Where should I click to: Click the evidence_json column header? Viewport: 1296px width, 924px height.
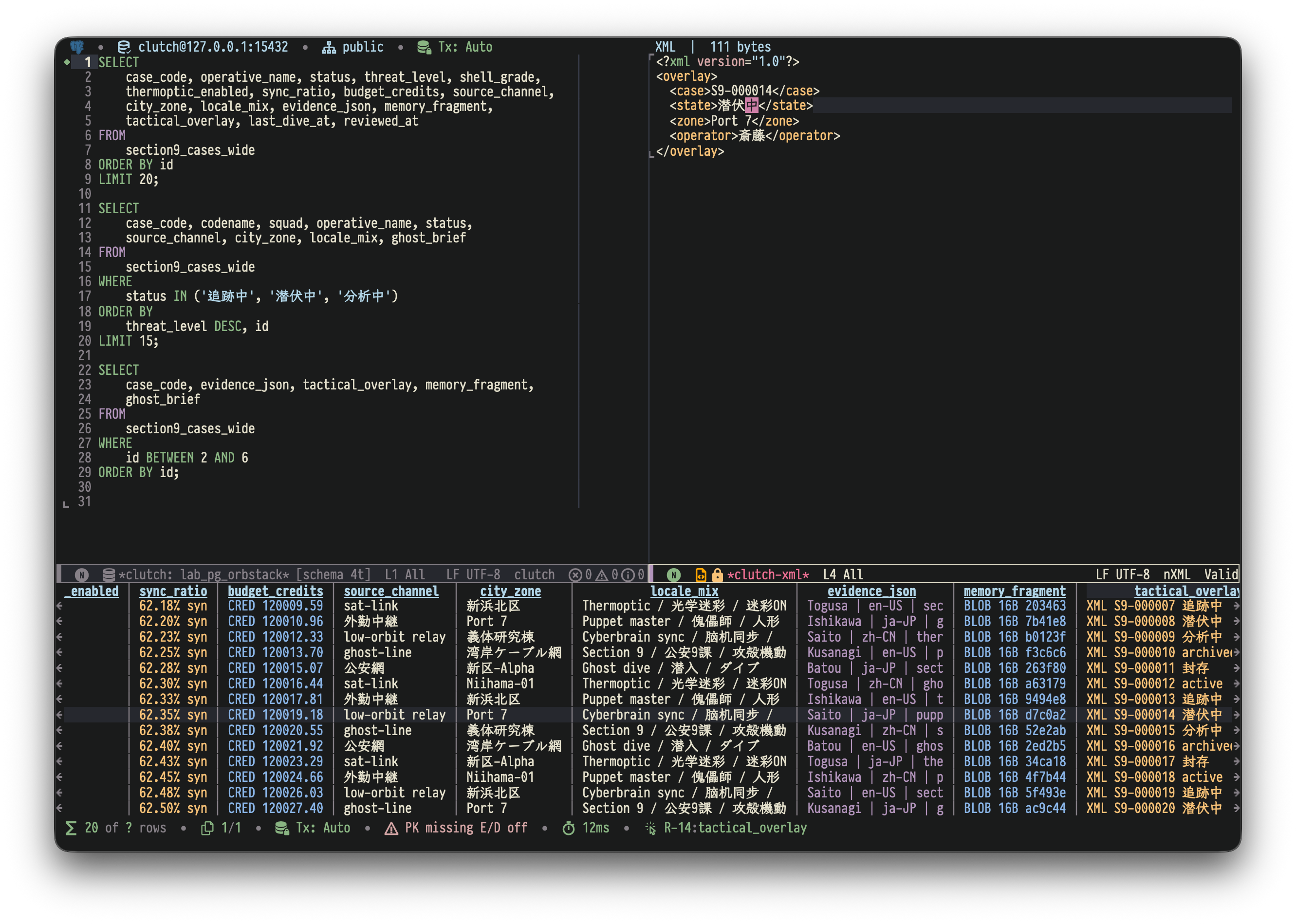tap(871, 591)
